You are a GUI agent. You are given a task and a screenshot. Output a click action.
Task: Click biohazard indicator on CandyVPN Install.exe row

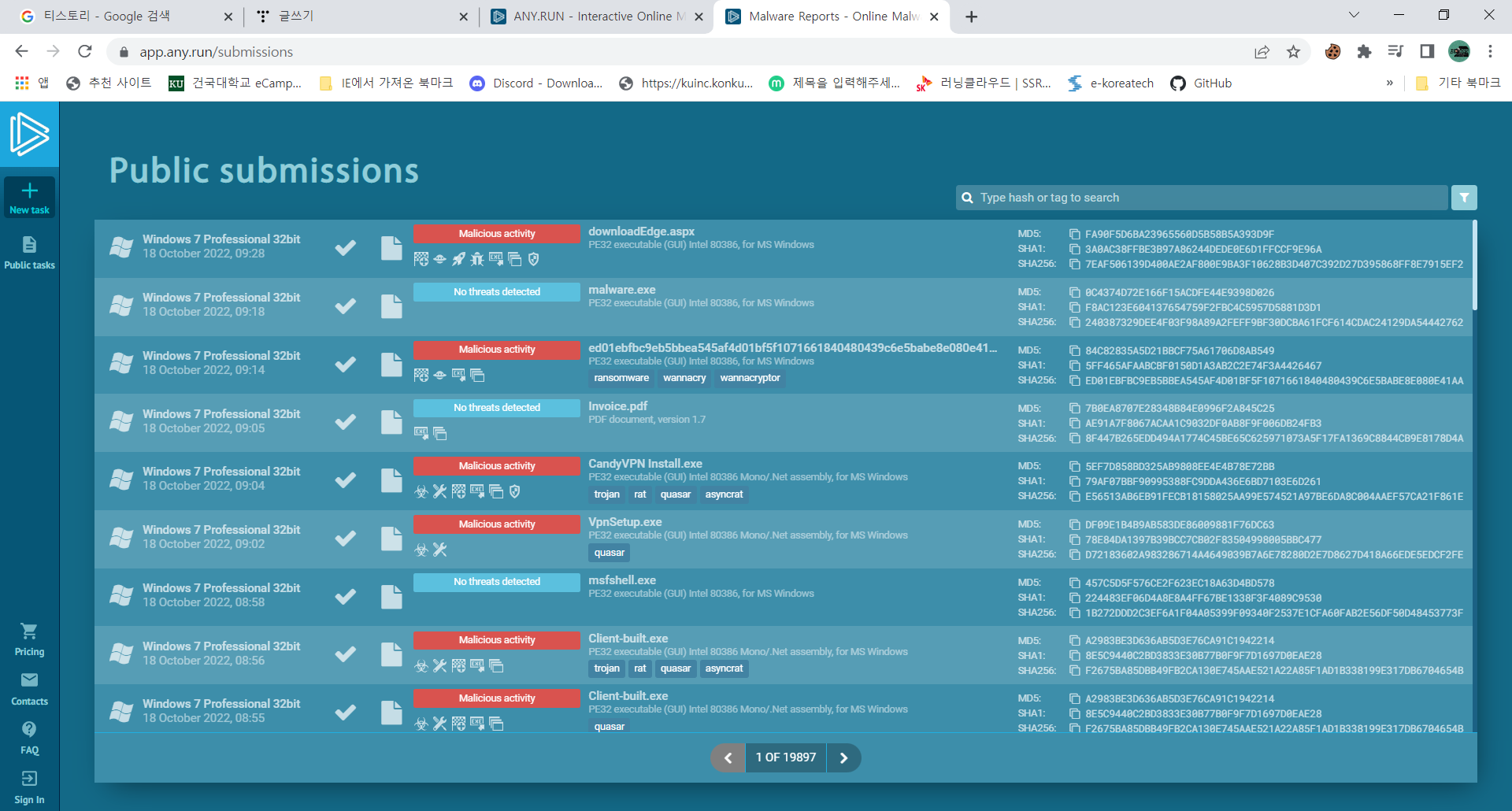[x=421, y=491]
